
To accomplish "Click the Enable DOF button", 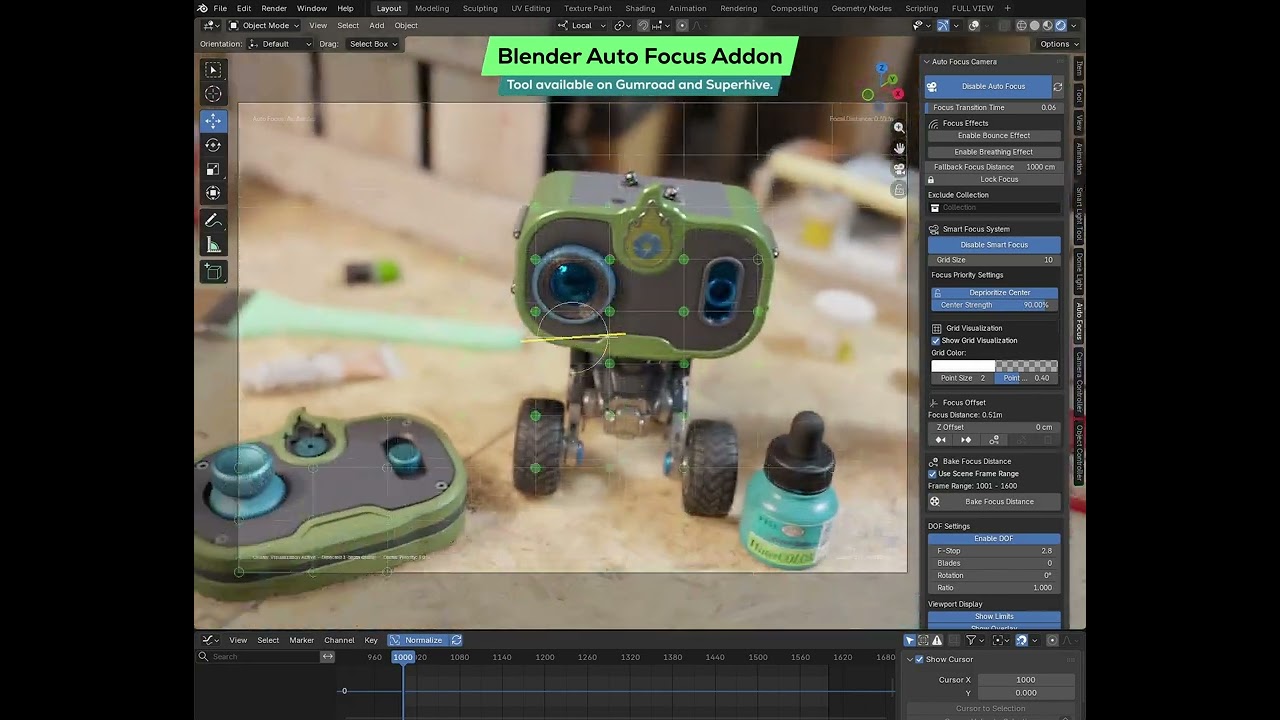I will tap(994, 539).
